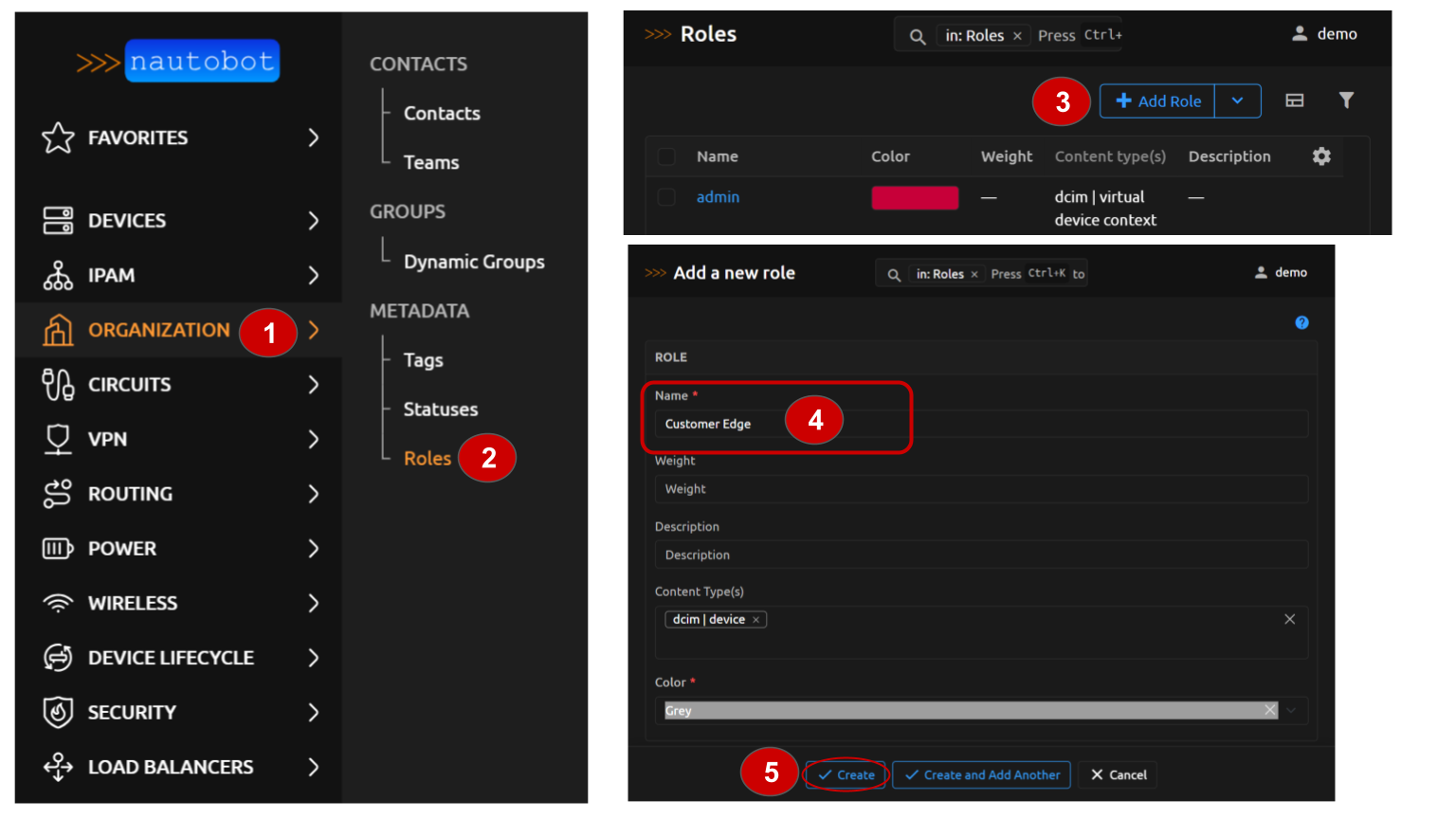Click the Security shield icon
The width and height of the screenshot is (1456, 819).
pos(58,712)
